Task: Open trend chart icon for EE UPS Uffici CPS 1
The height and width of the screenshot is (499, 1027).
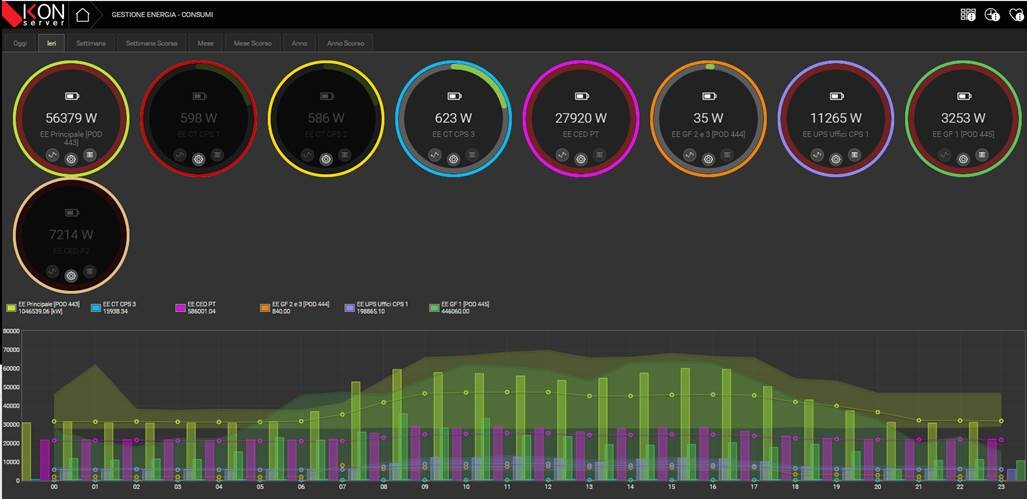Action: pyautogui.click(x=817, y=155)
